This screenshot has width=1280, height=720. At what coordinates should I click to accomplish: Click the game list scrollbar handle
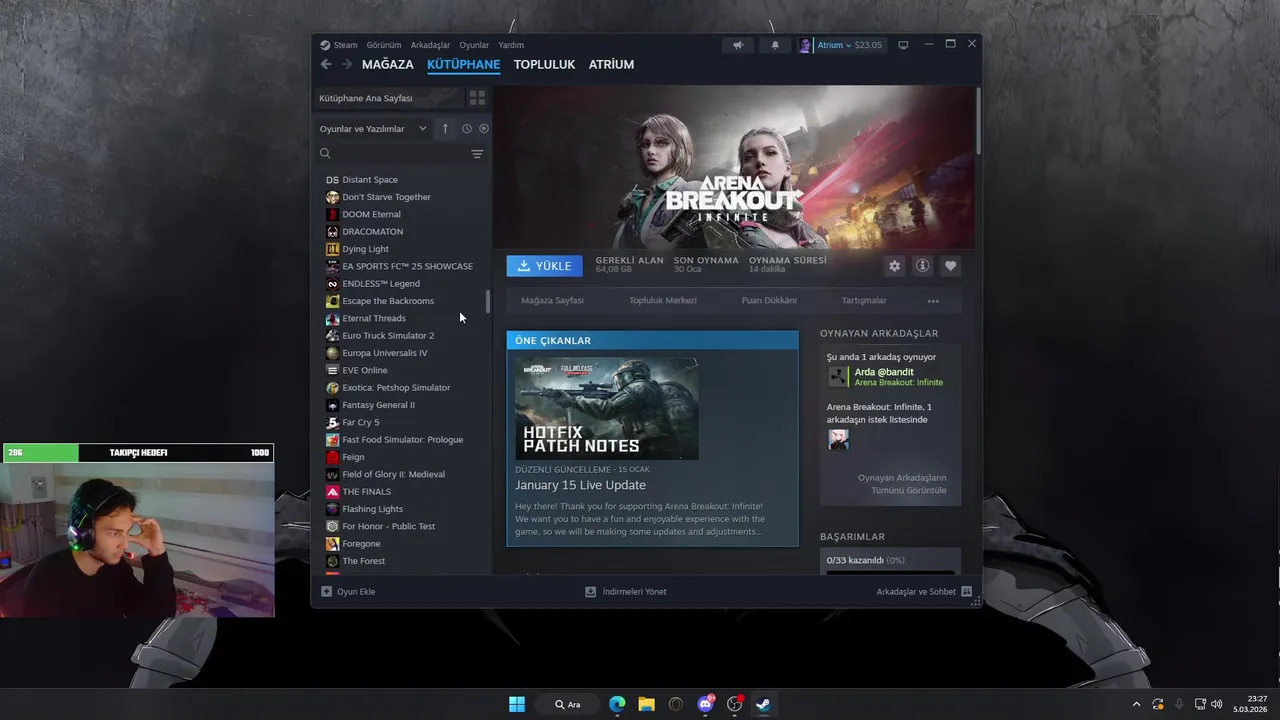(488, 302)
